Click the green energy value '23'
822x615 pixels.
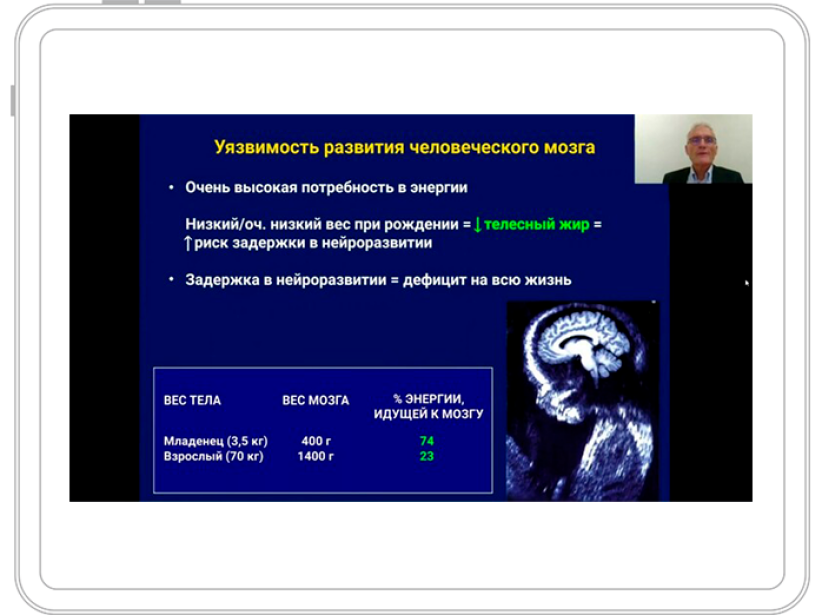pos(427,456)
